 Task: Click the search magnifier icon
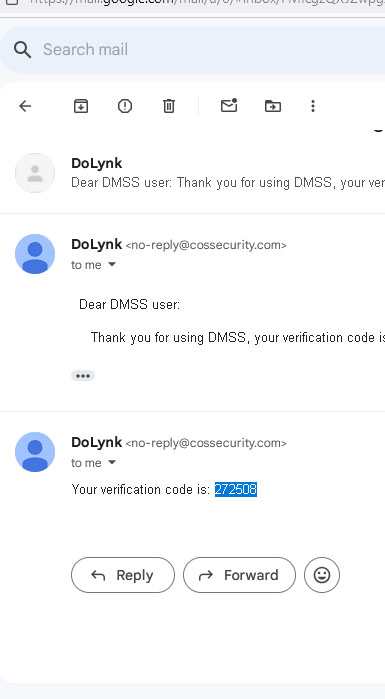click(x=22, y=49)
